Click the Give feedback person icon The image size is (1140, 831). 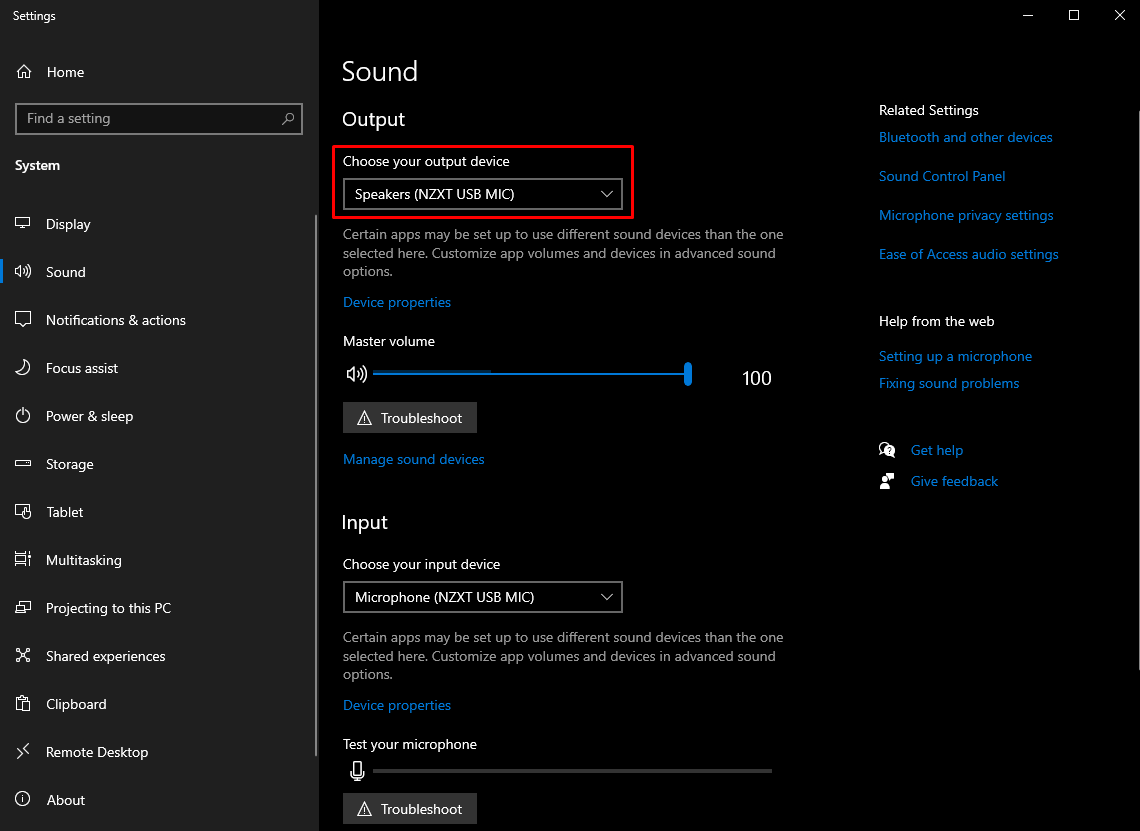pos(887,481)
